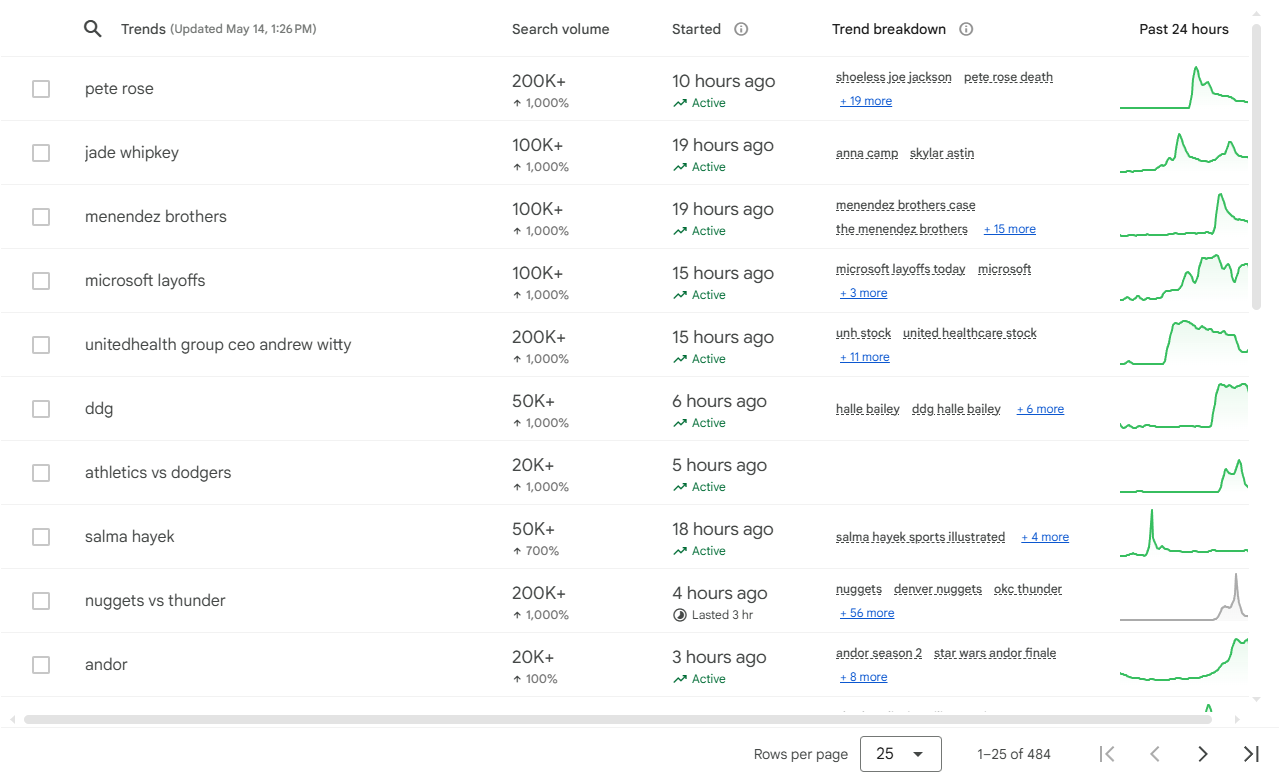Open the okc thunder query
Viewport: 1280px width, 780px height.
(1028, 589)
